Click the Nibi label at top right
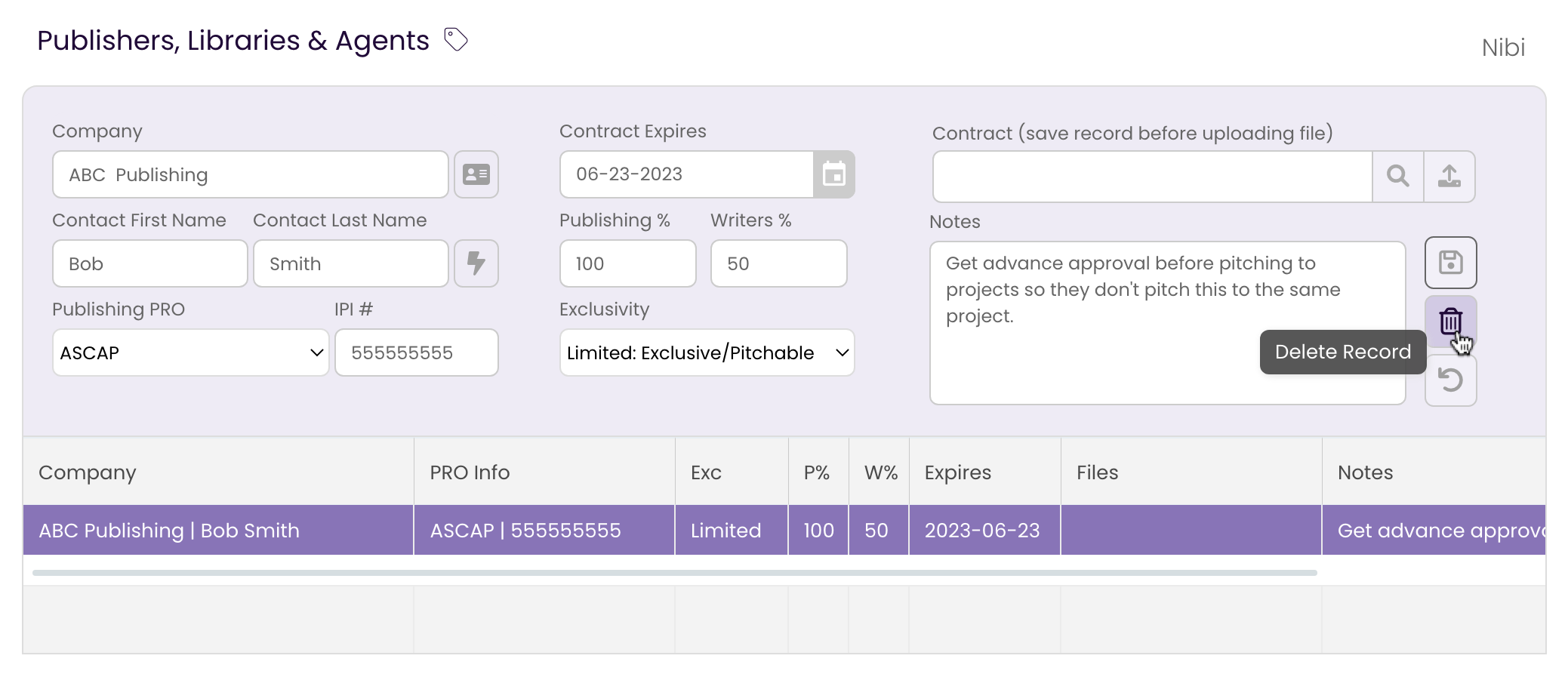1568x674 pixels. 1503,48
